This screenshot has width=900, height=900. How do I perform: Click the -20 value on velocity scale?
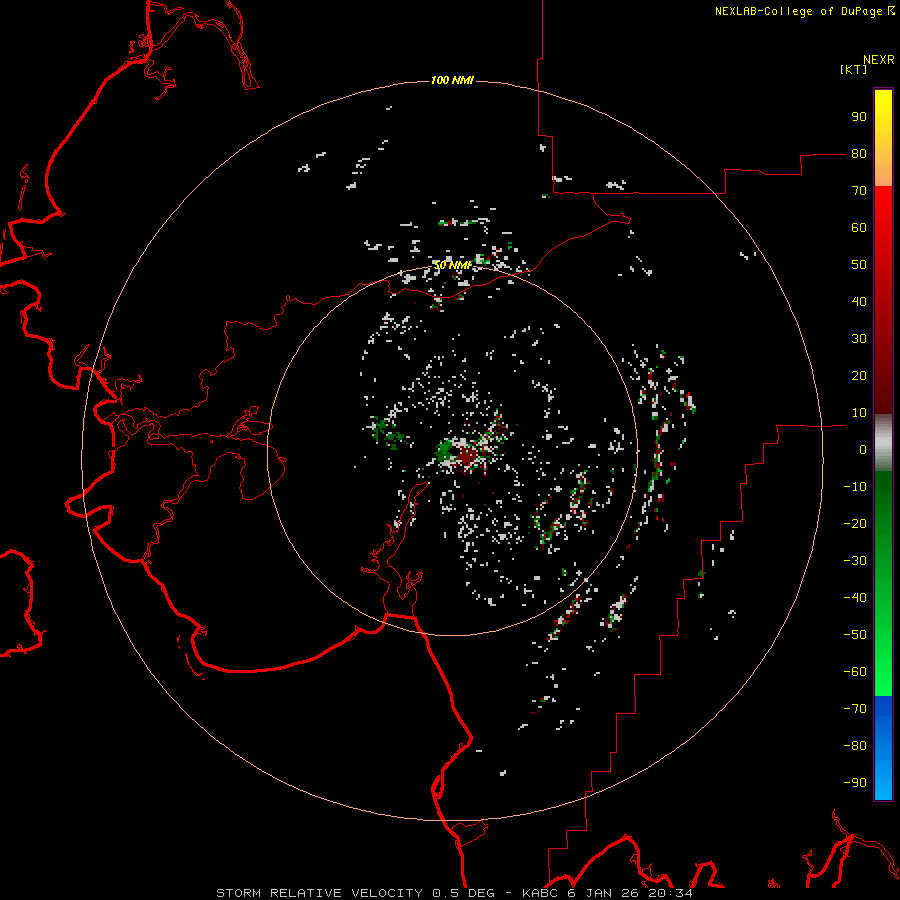coord(855,523)
